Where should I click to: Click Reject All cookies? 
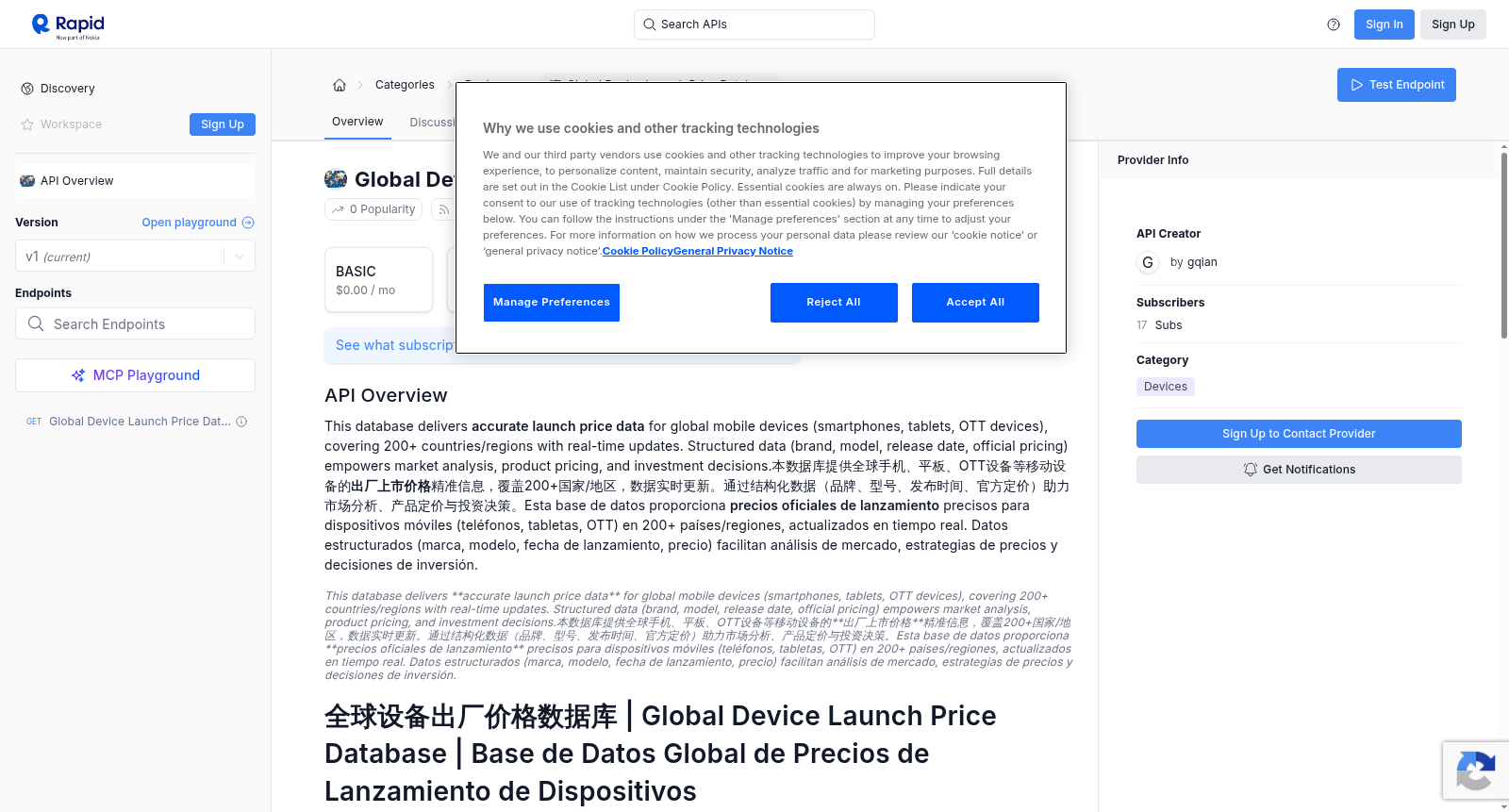834,303
